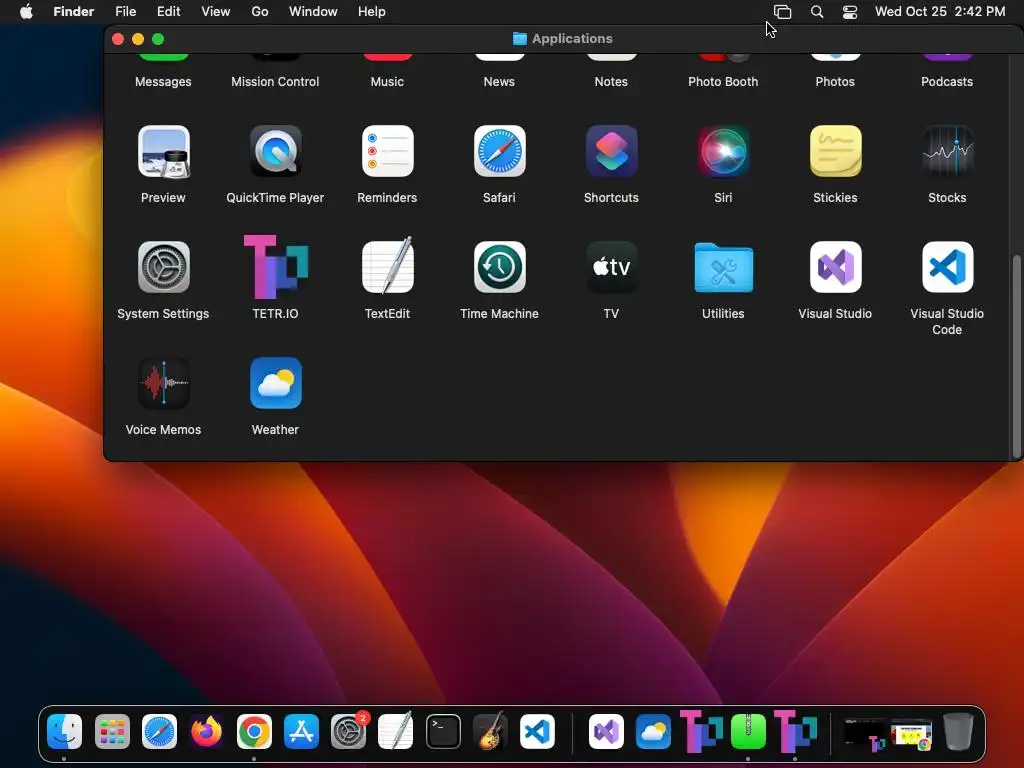
Task: Select the Shortcuts app icon
Action: (x=611, y=152)
